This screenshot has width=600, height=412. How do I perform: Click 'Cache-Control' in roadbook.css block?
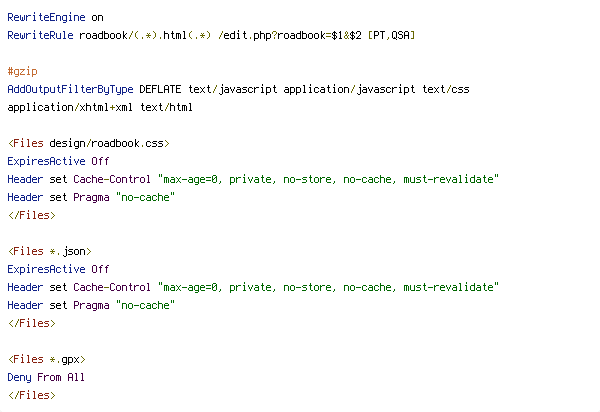point(112,179)
